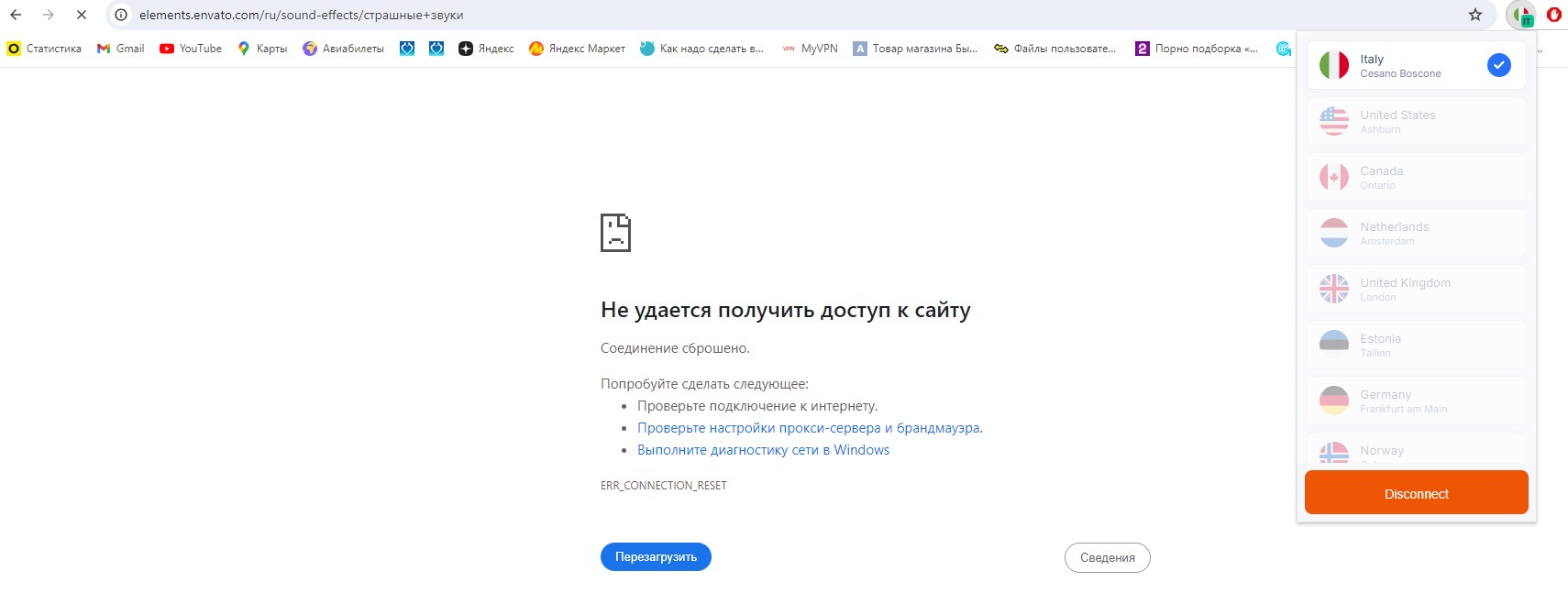Stop loading the page
Viewport: 1568px width, 593px height.
81,15
